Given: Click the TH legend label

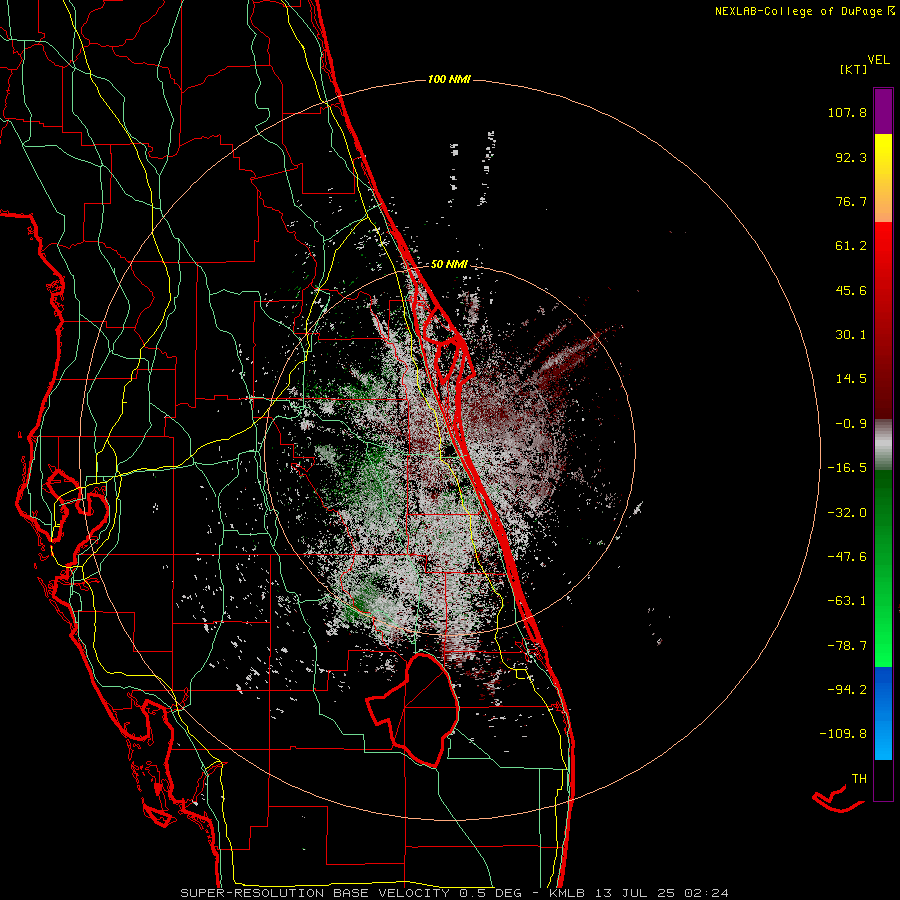Looking at the screenshot, I should coord(859,779).
